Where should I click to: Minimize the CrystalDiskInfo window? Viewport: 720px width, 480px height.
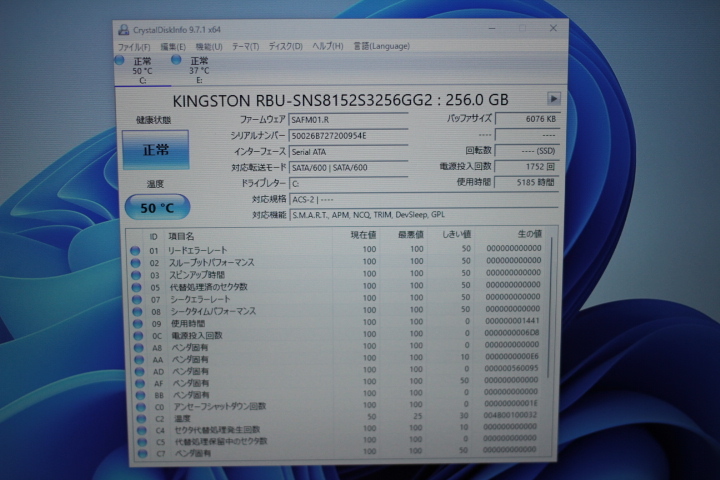point(492,28)
